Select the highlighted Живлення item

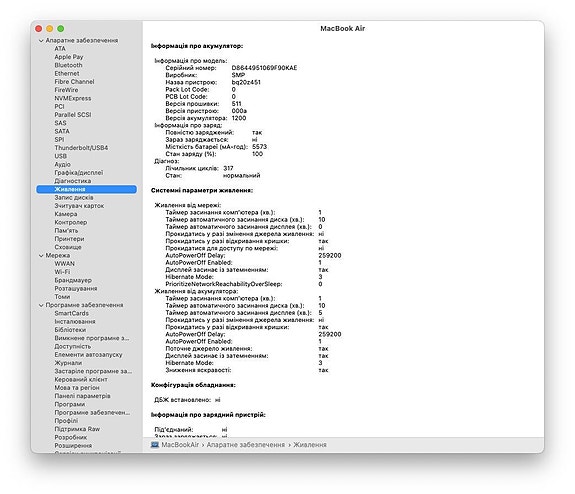coord(87,189)
